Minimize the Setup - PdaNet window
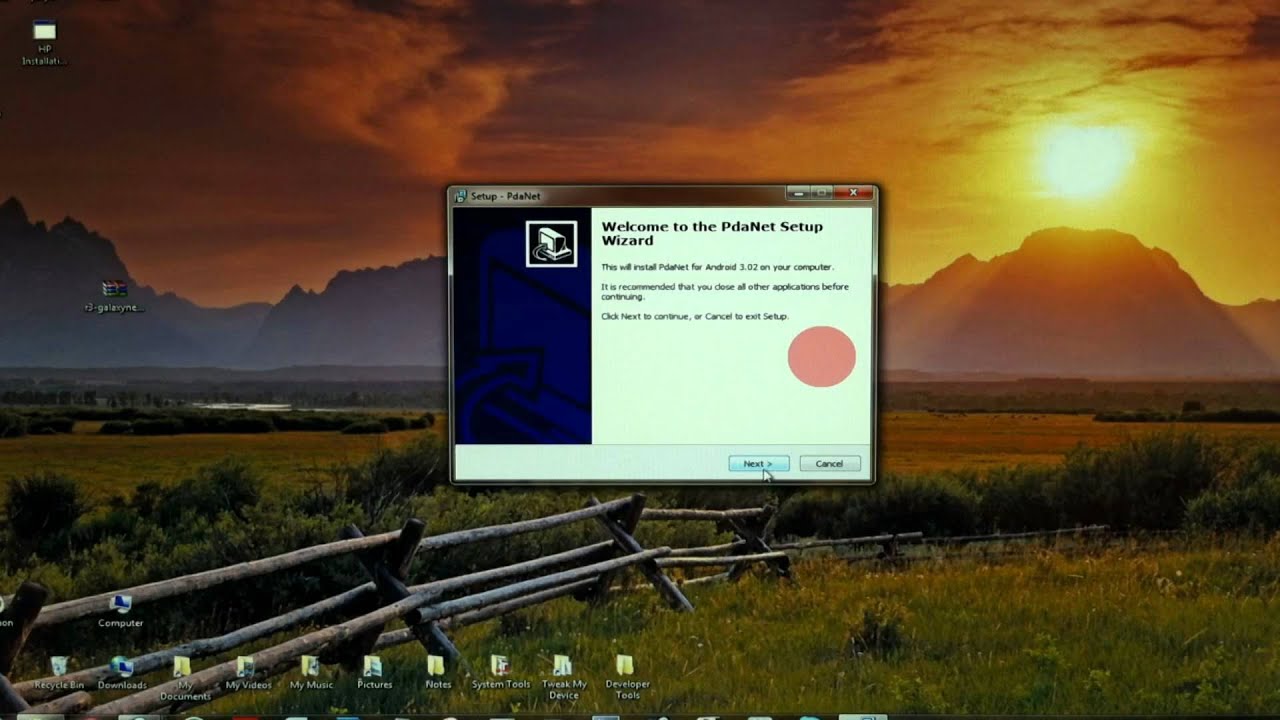This screenshot has width=1280, height=720. click(x=797, y=193)
